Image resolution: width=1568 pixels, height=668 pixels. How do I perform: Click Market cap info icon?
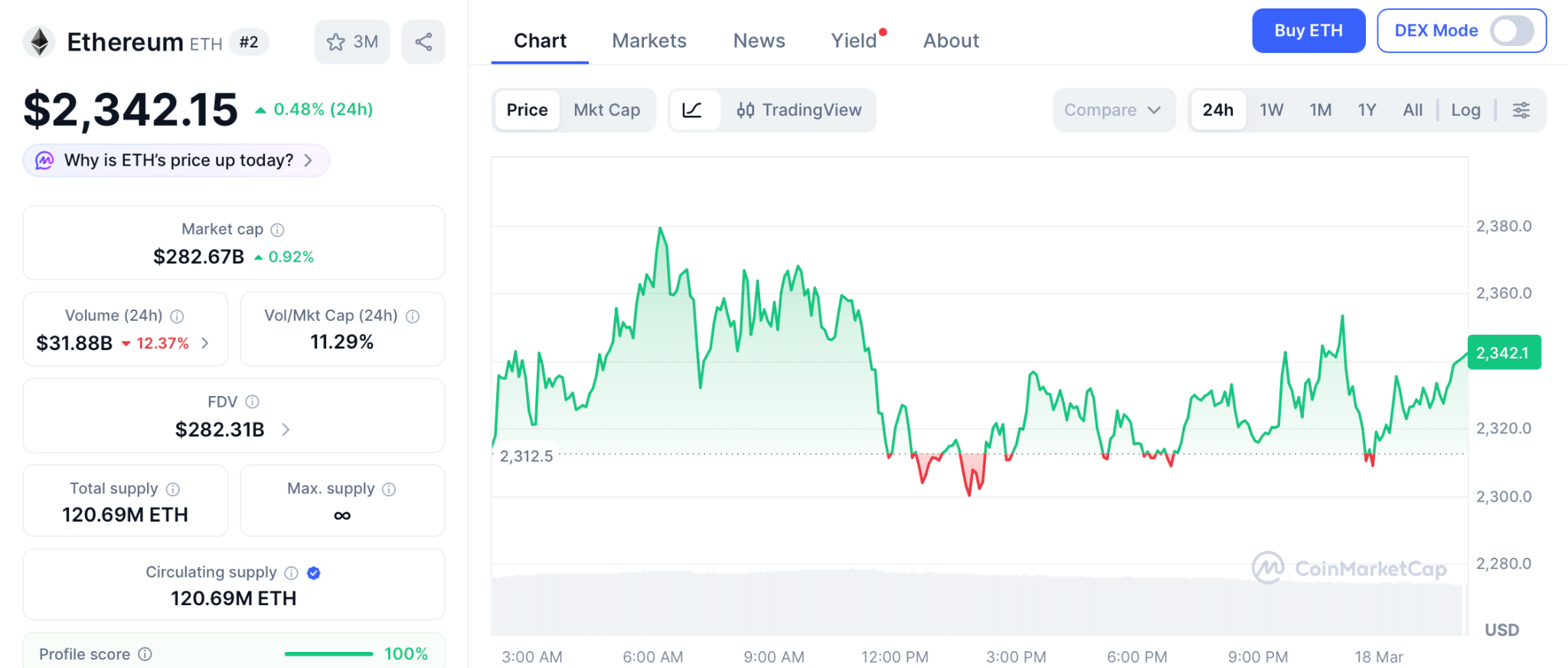(x=278, y=230)
